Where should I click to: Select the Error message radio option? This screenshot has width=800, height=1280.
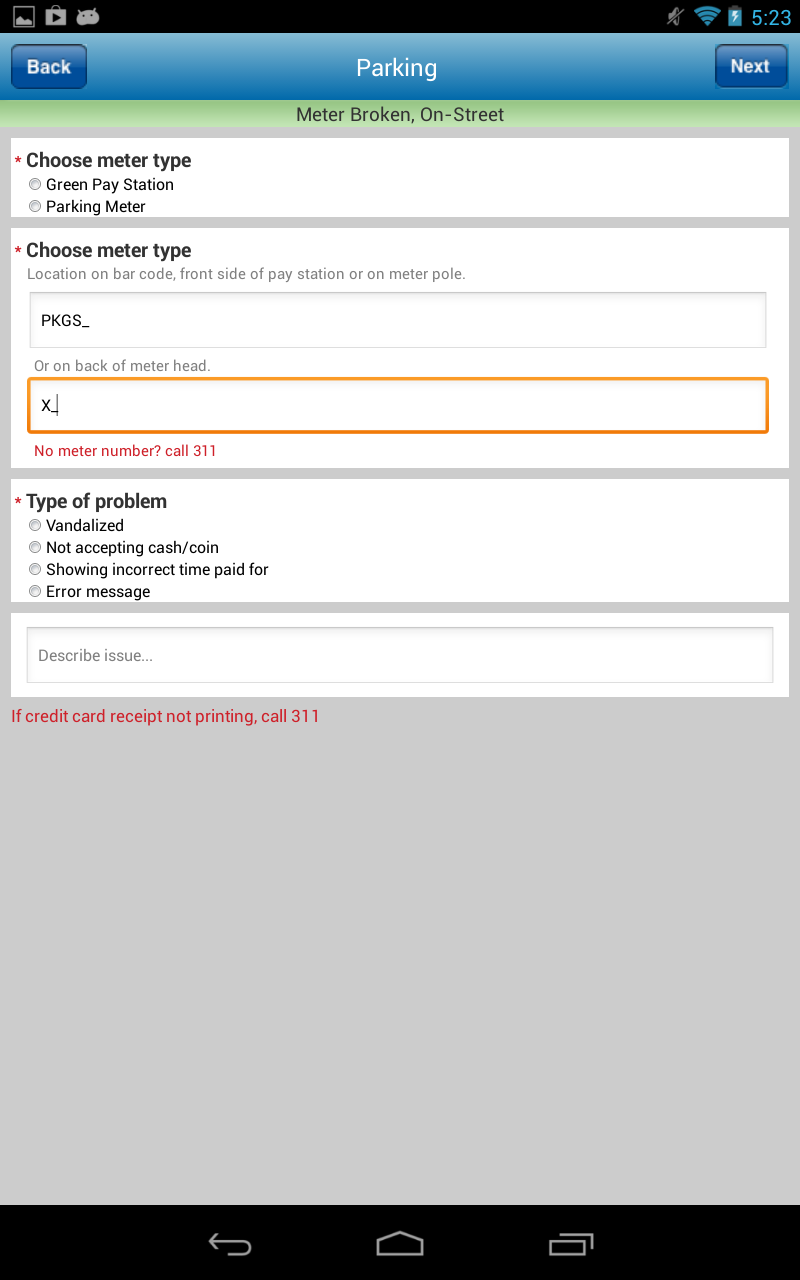tap(36, 591)
